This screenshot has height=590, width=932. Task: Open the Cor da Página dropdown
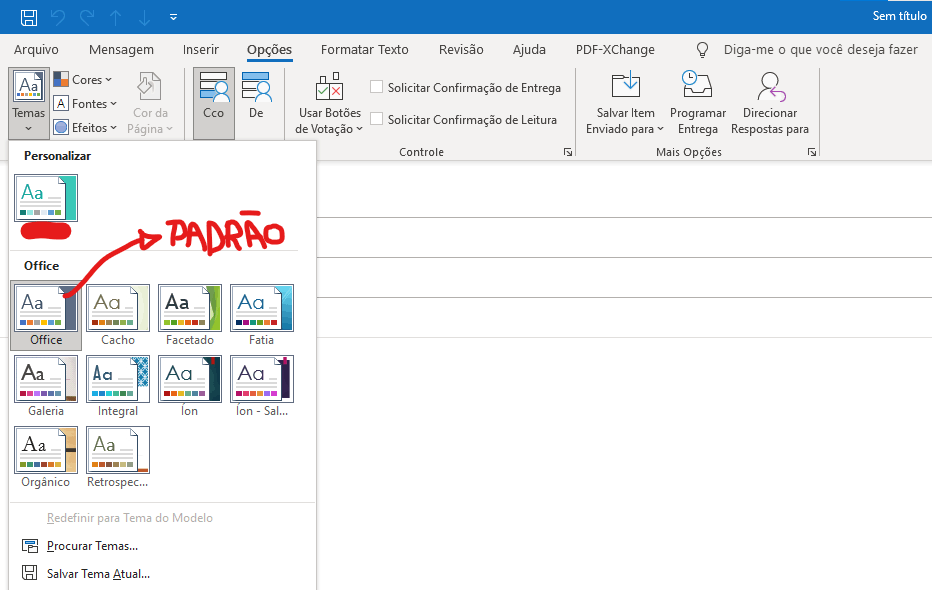pos(150,103)
